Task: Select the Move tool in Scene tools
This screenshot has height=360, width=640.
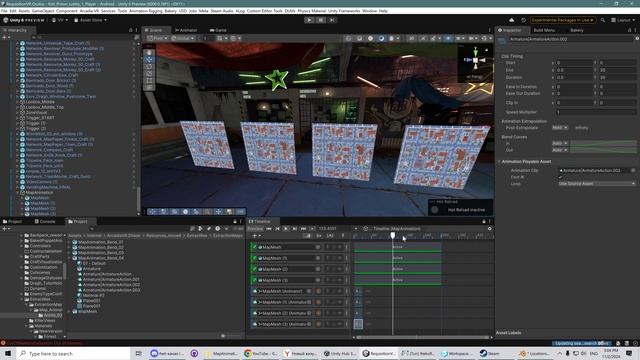Action: pos(149,60)
